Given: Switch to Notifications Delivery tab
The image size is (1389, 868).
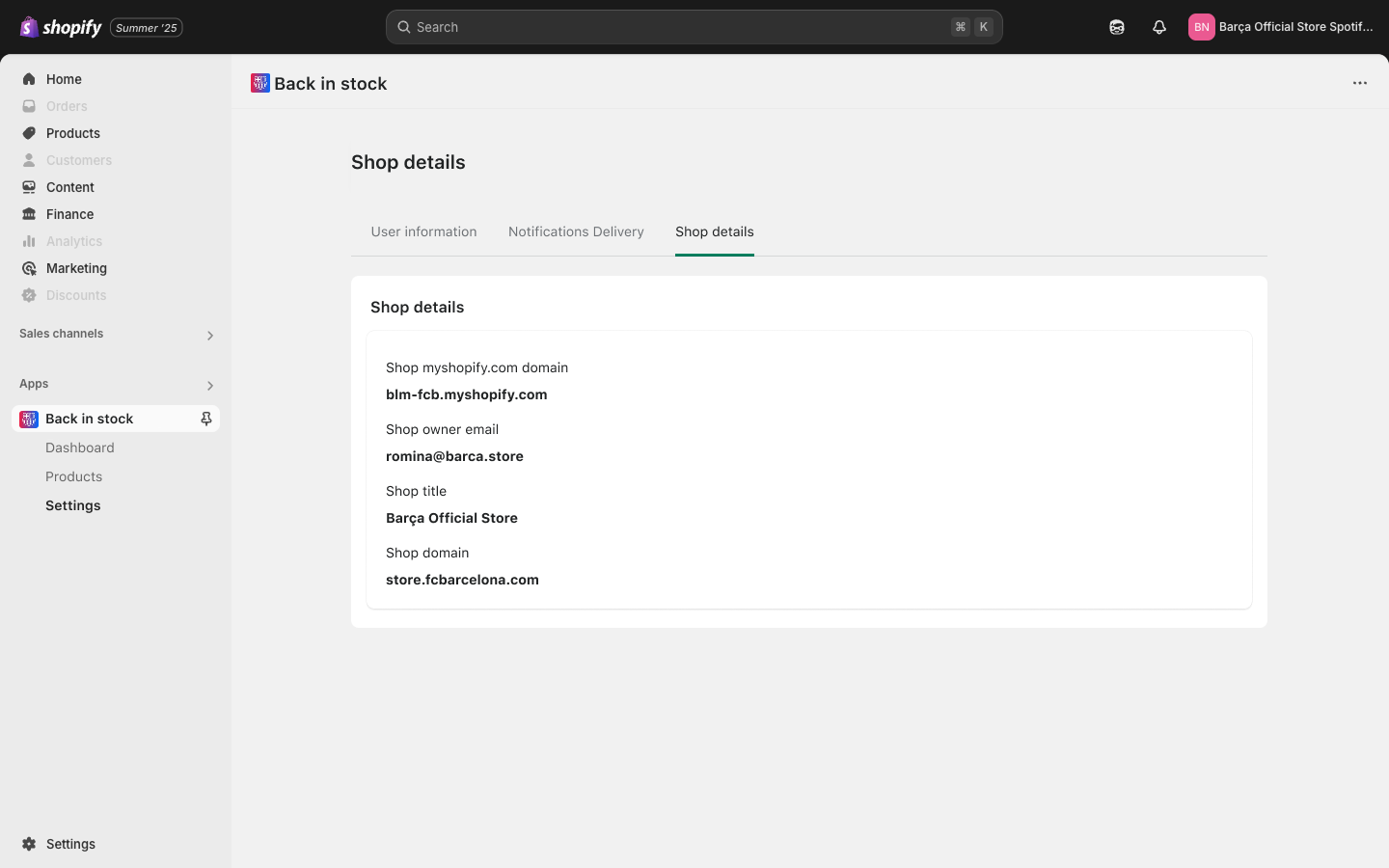Looking at the screenshot, I should (x=576, y=231).
